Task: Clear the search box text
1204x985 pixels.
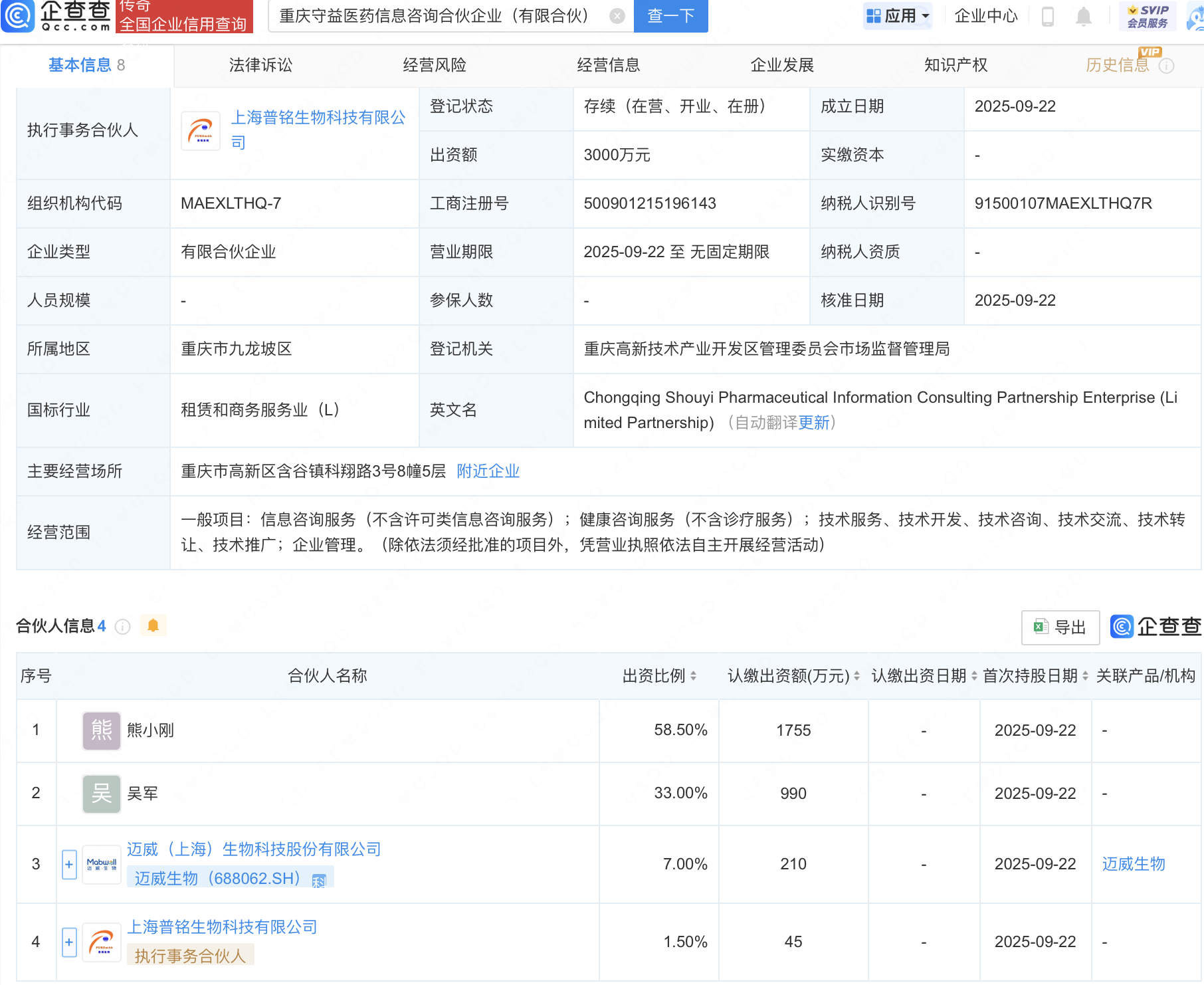Action: coord(617,16)
